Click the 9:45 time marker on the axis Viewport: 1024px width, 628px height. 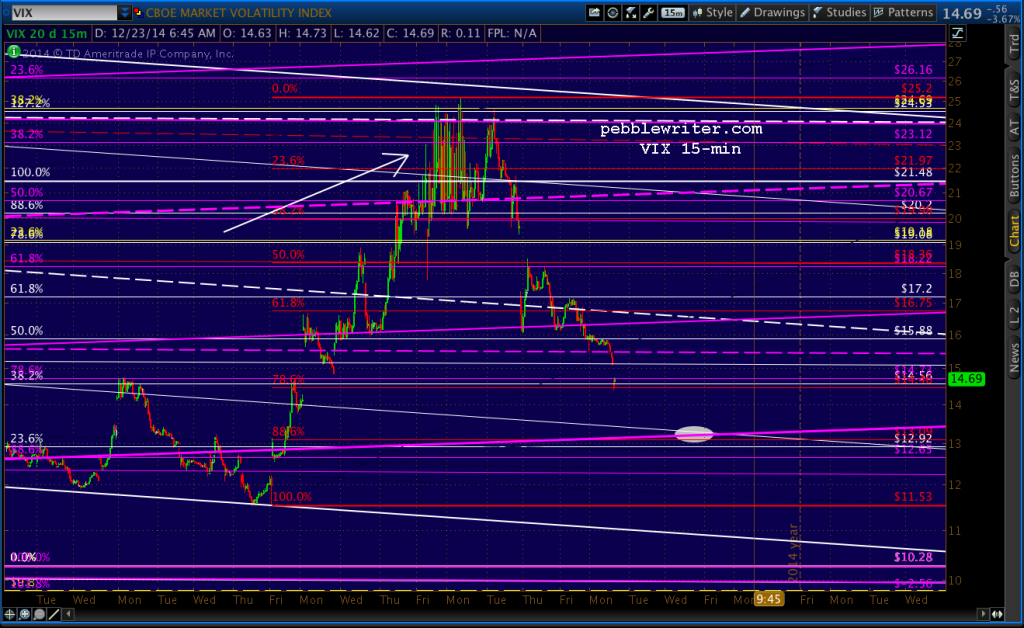[767, 601]
